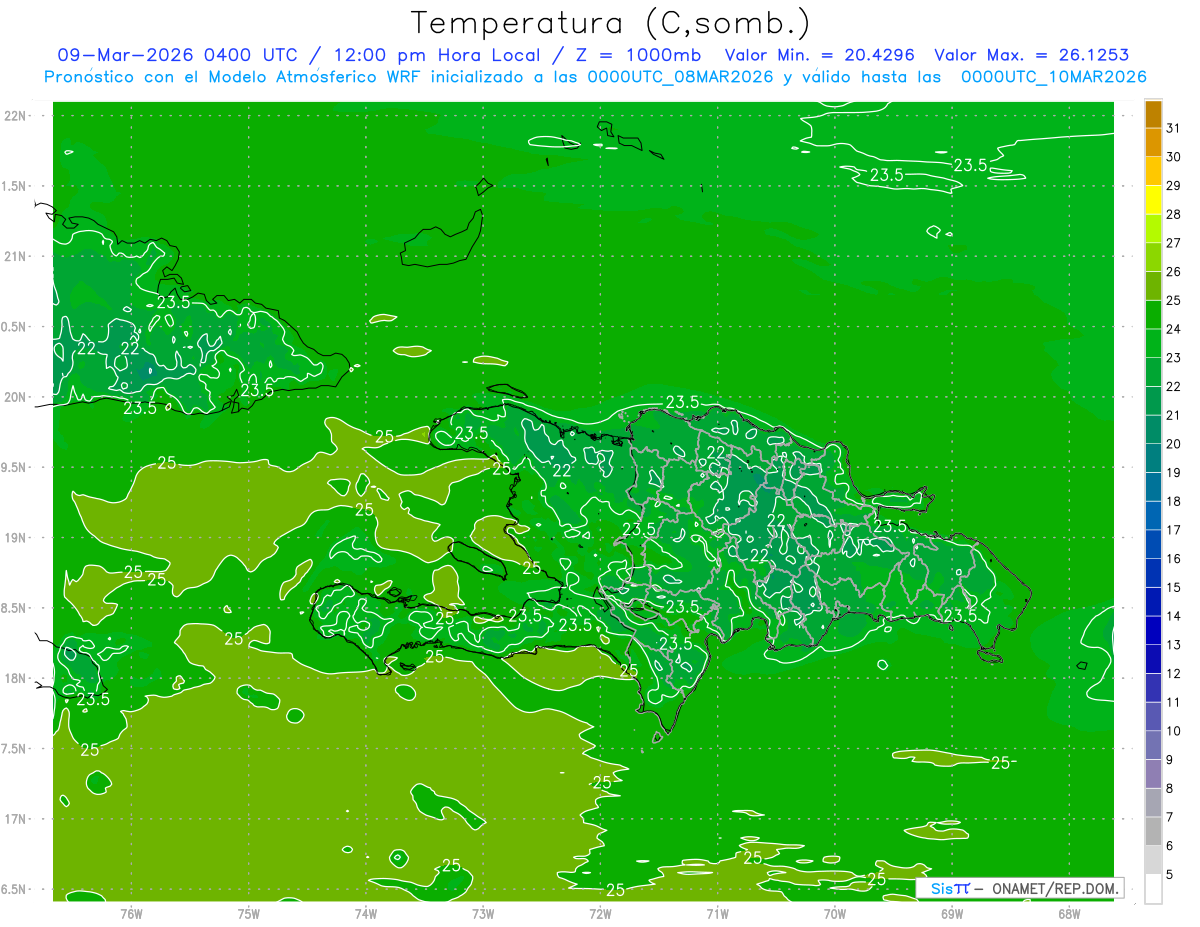Viewport: 1200px width, 927px height.
Task: Pick the white swatch below label 5
Action: tap(1153, 888)
